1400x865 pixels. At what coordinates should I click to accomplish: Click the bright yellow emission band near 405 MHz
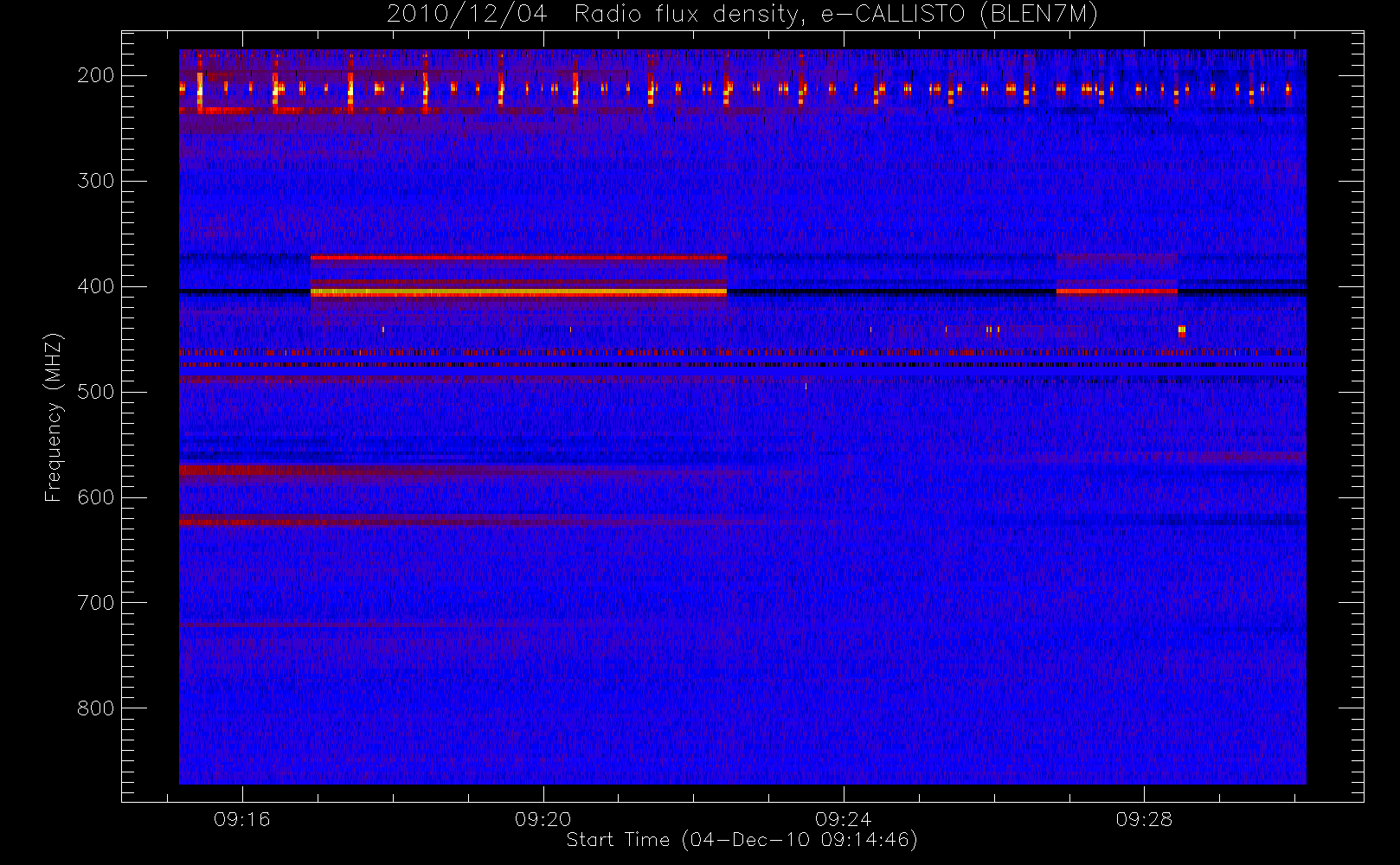pos(518,293)
